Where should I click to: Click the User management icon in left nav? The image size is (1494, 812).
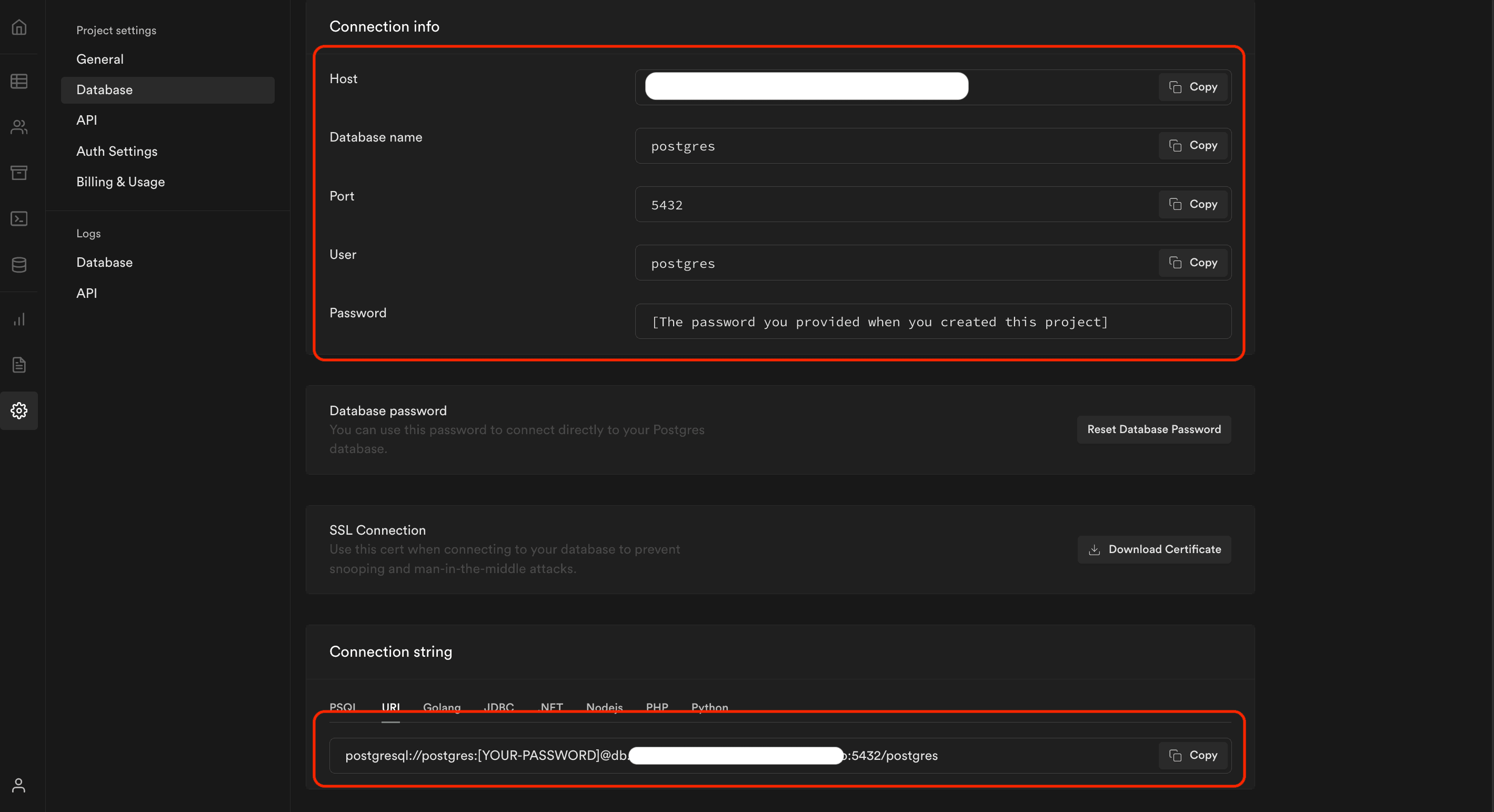tap(19, 127)
